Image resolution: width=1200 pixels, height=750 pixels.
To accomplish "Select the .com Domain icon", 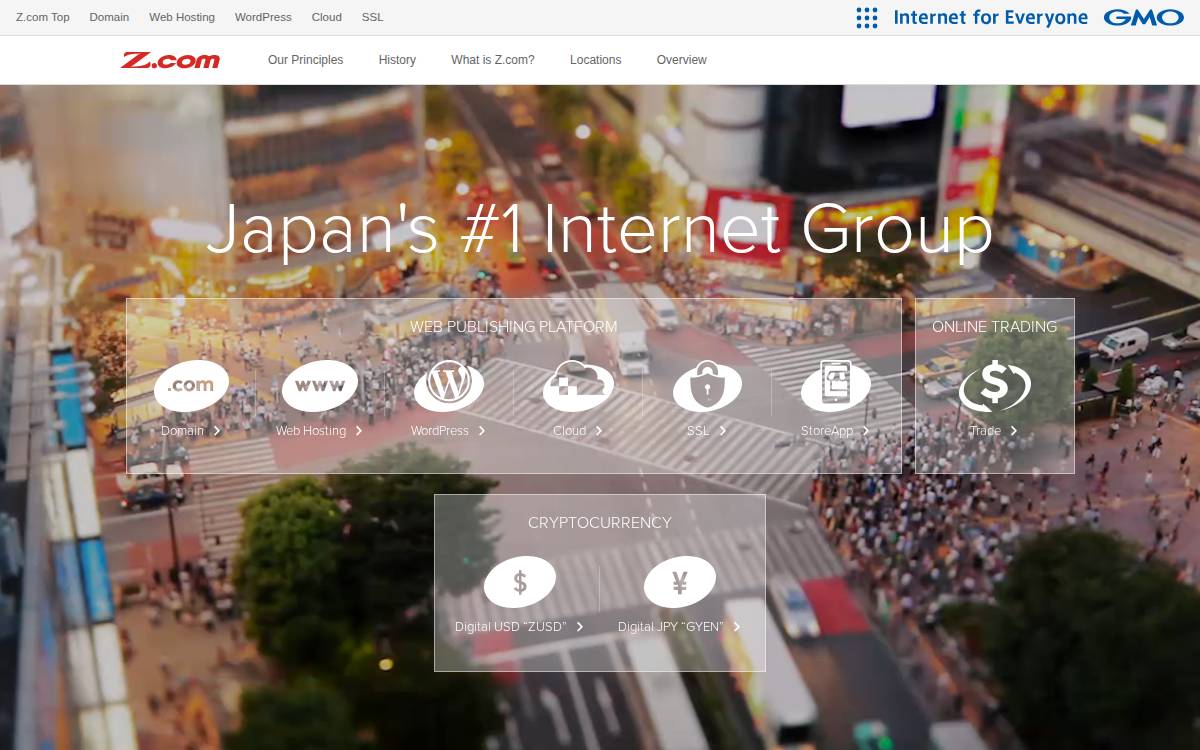I will 191,386.
